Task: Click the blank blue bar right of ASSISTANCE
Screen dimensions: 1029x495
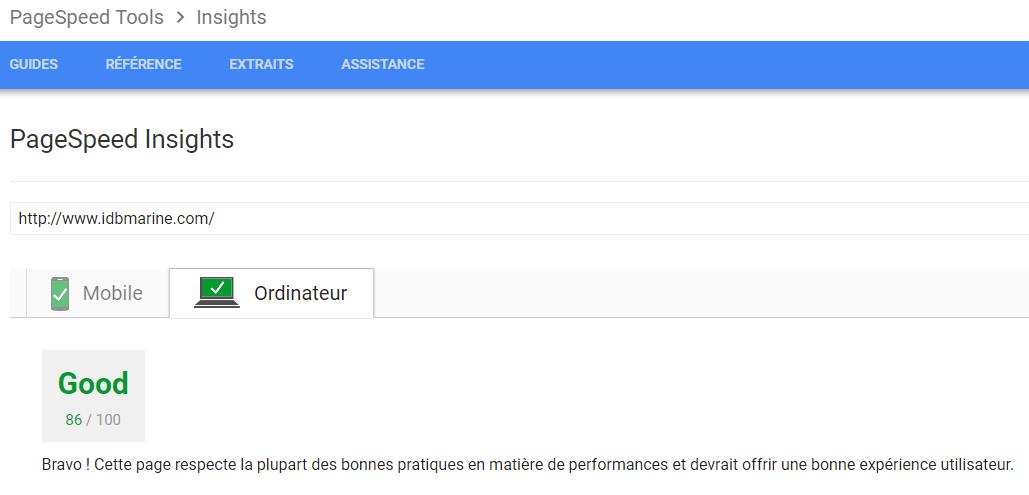Action: (x=720, y=64)
